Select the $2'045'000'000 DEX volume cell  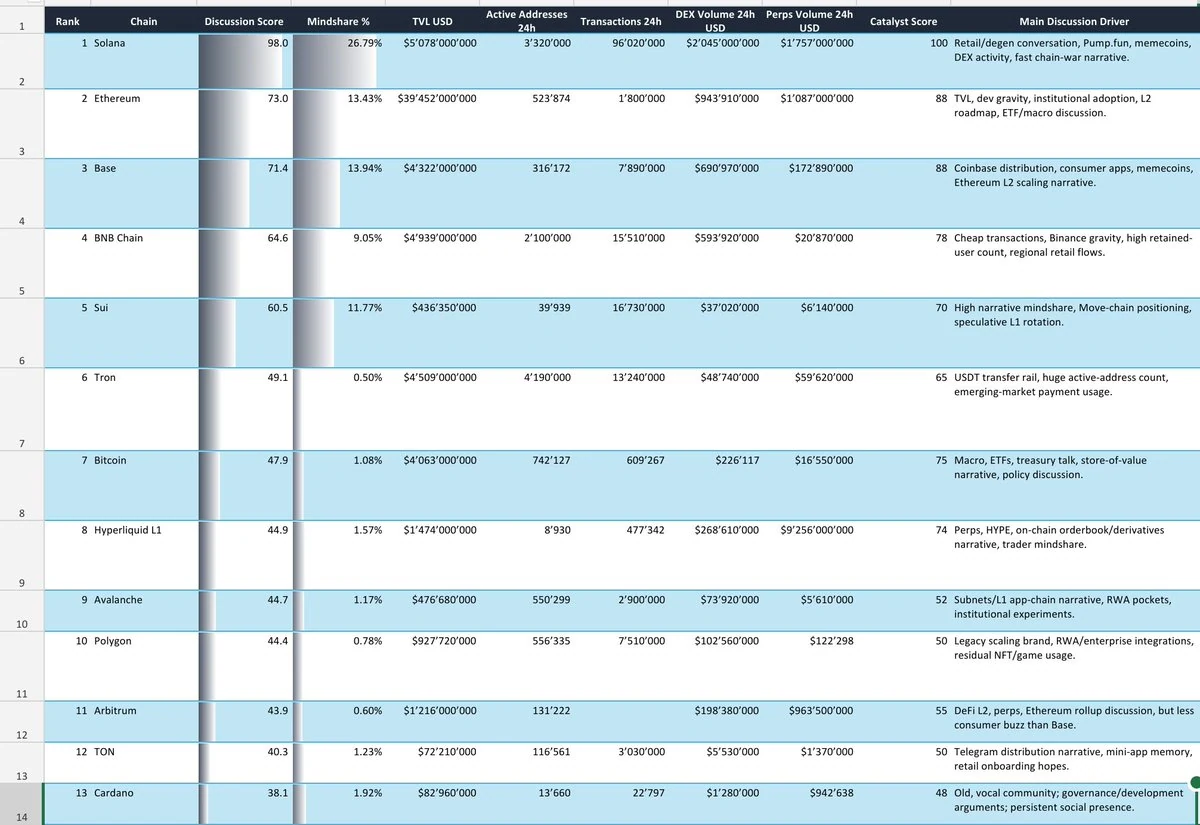(x=716, y=62)
